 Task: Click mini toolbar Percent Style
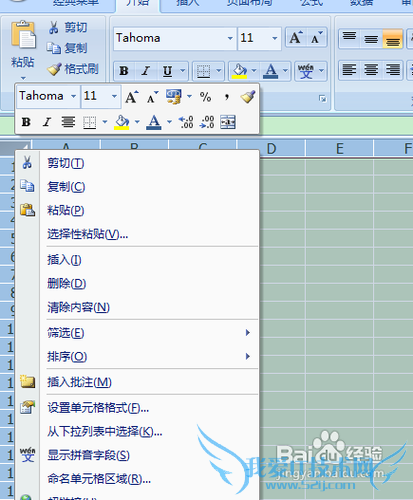pos(205,97)
